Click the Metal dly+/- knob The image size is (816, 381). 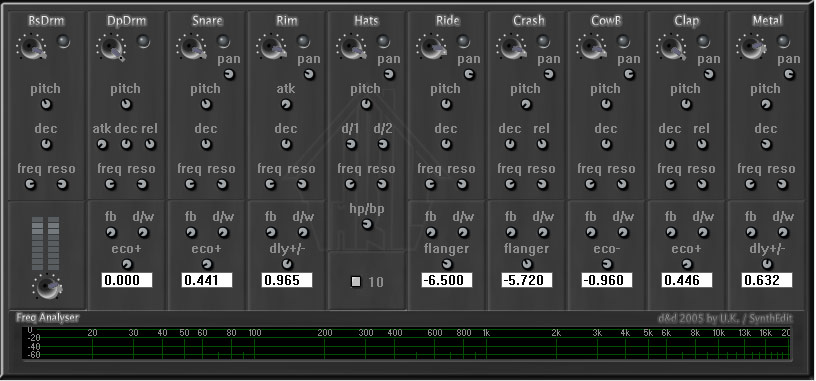(767, 264)
